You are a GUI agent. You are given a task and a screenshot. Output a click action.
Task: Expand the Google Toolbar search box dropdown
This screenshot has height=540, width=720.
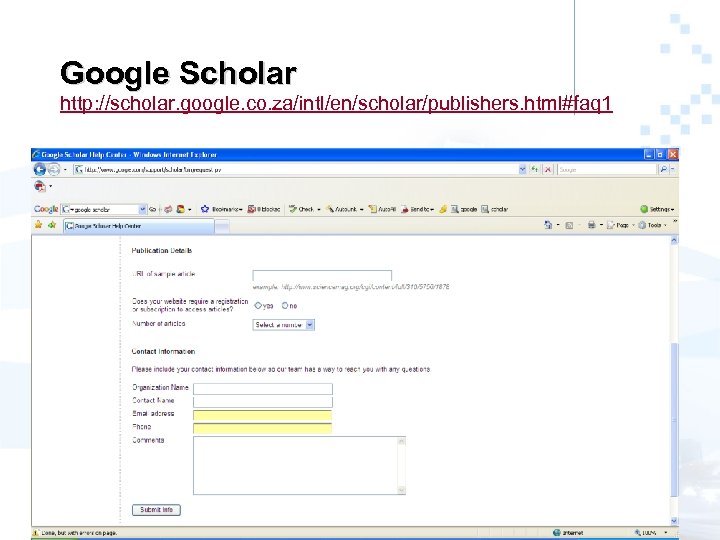[x=142, y=209]
